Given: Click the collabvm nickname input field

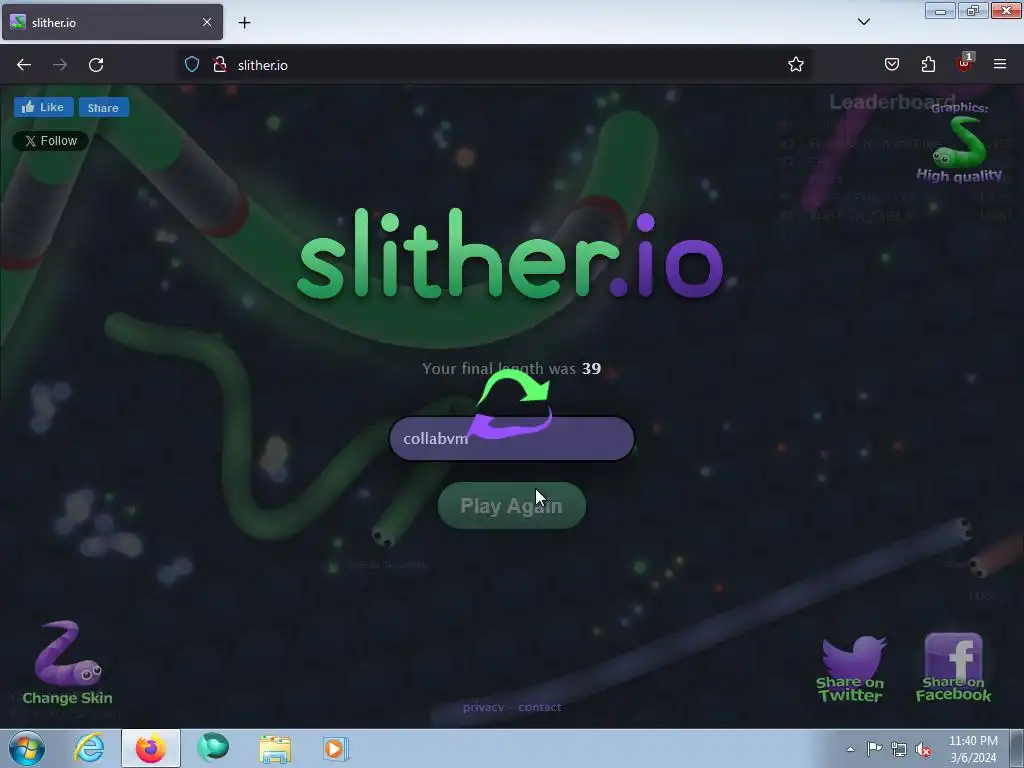Looking at the screenshot, I should 511,438.
